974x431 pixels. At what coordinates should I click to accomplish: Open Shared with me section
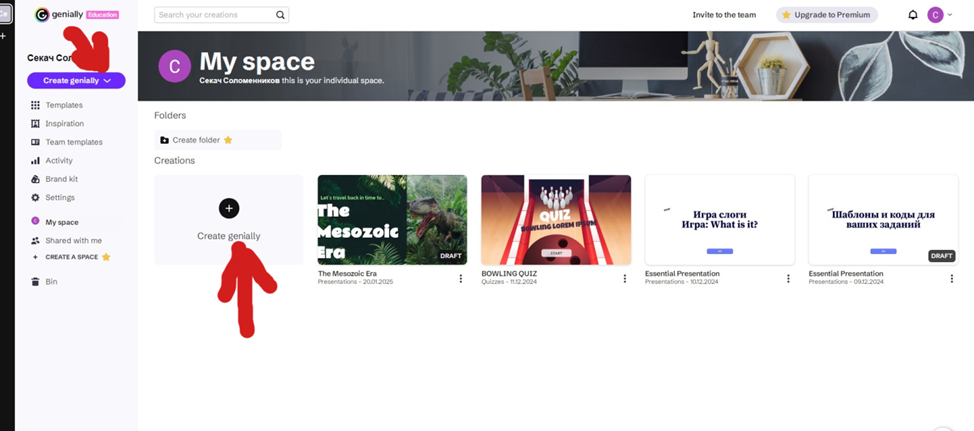(x=76, y=240)
